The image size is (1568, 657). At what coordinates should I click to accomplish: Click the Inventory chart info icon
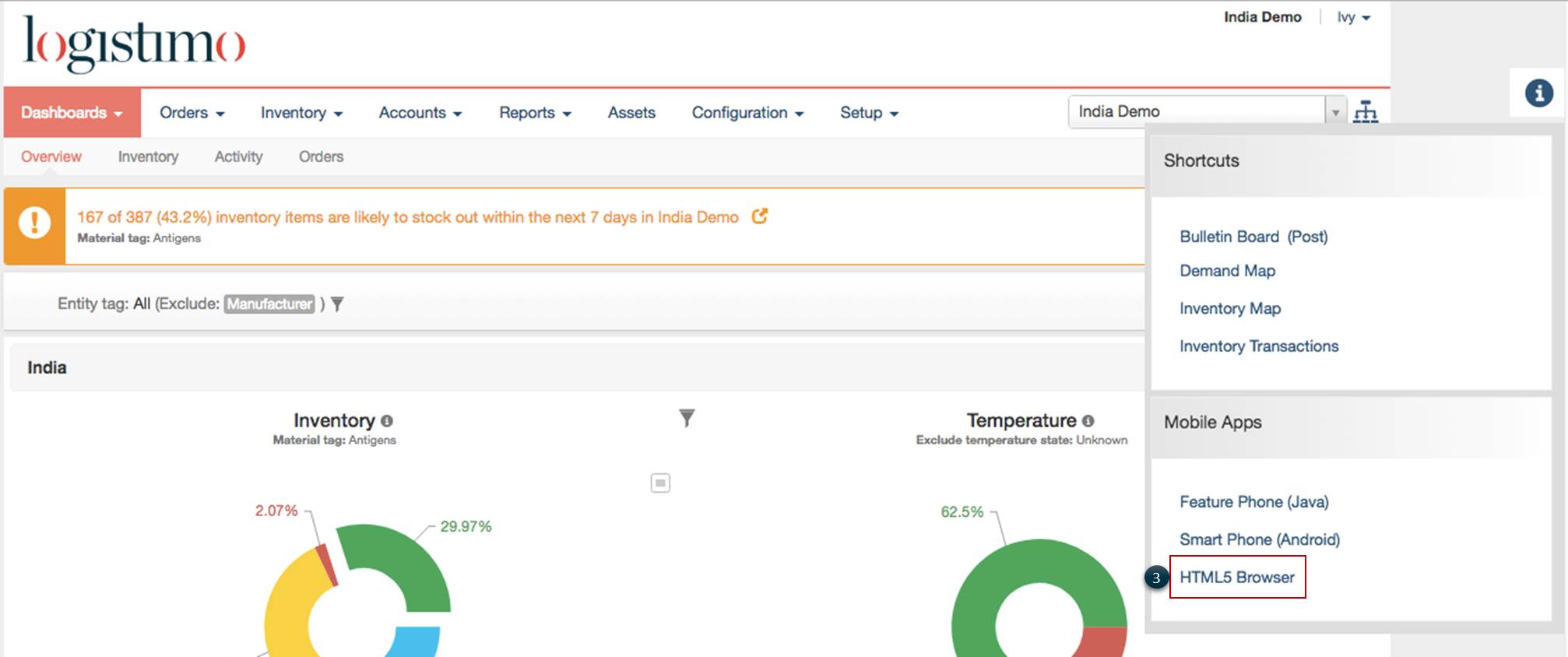coord(387,421)
